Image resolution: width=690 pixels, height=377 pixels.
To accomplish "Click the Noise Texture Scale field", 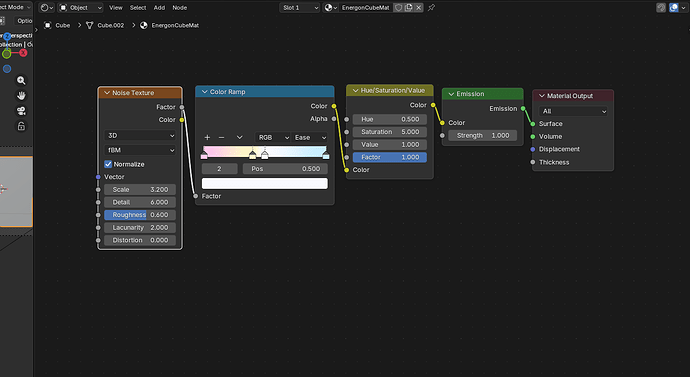I will click(x=140, y=190).
